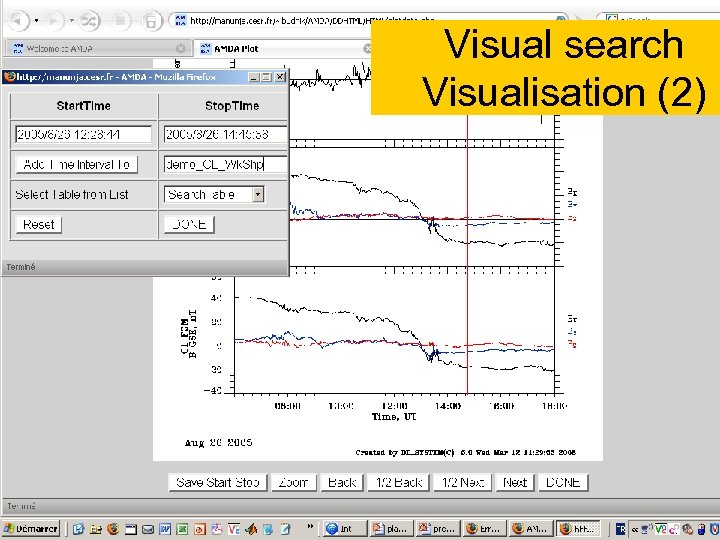This screenshot has width=720, height=540.
Task: Click the MATLAB quick launch icon
Action: tap(251, 529)
